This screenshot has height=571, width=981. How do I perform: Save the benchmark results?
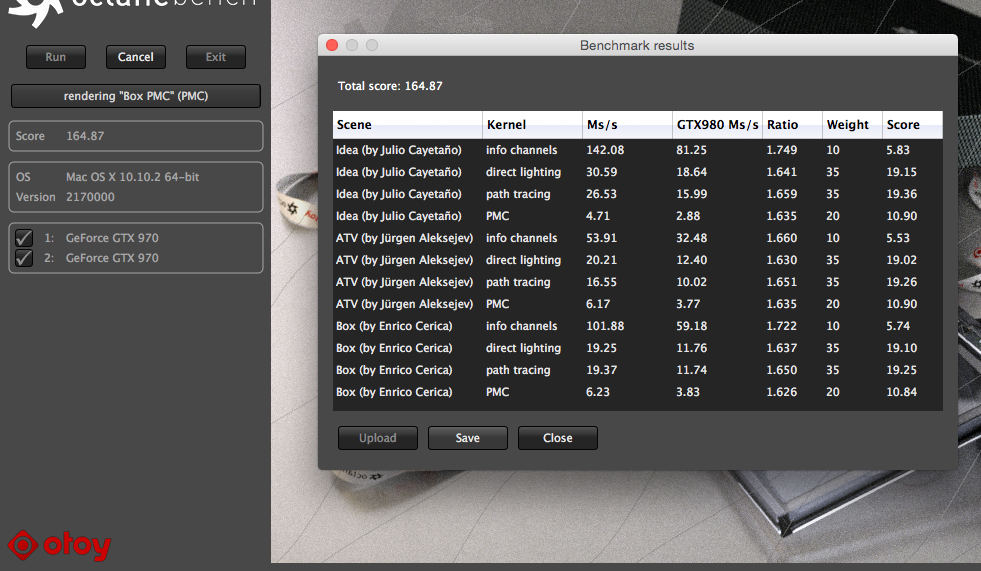(x=468, y=438)
